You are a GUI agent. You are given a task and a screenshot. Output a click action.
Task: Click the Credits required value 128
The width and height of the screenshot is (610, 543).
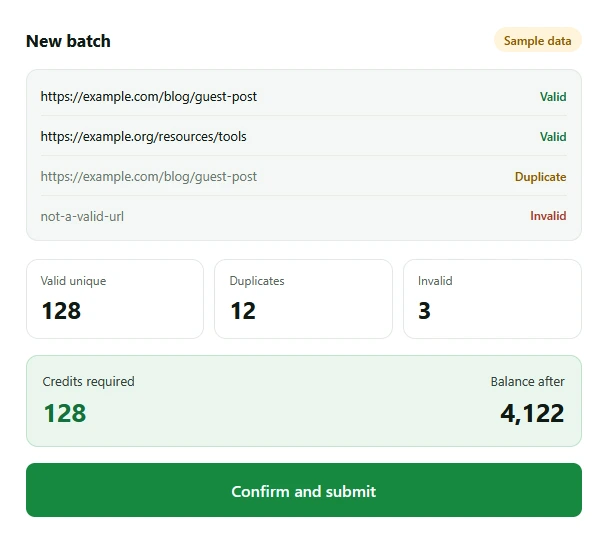pos(65,413)
